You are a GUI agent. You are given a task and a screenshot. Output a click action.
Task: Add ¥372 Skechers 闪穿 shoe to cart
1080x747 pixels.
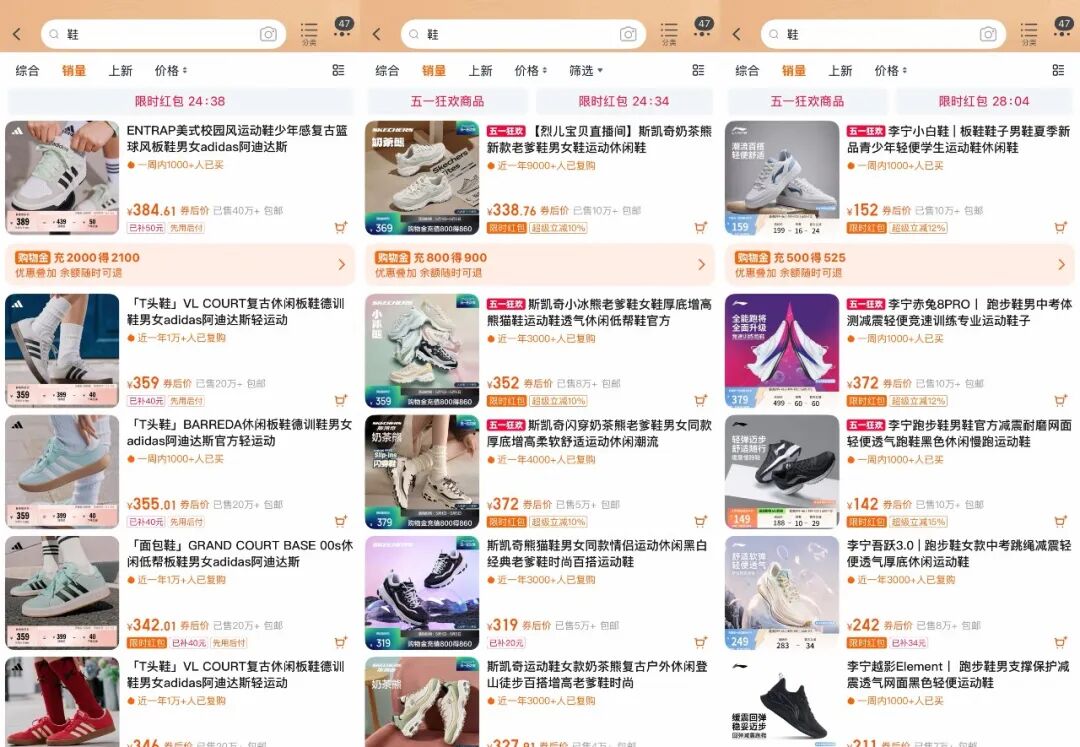coord(701,521)
